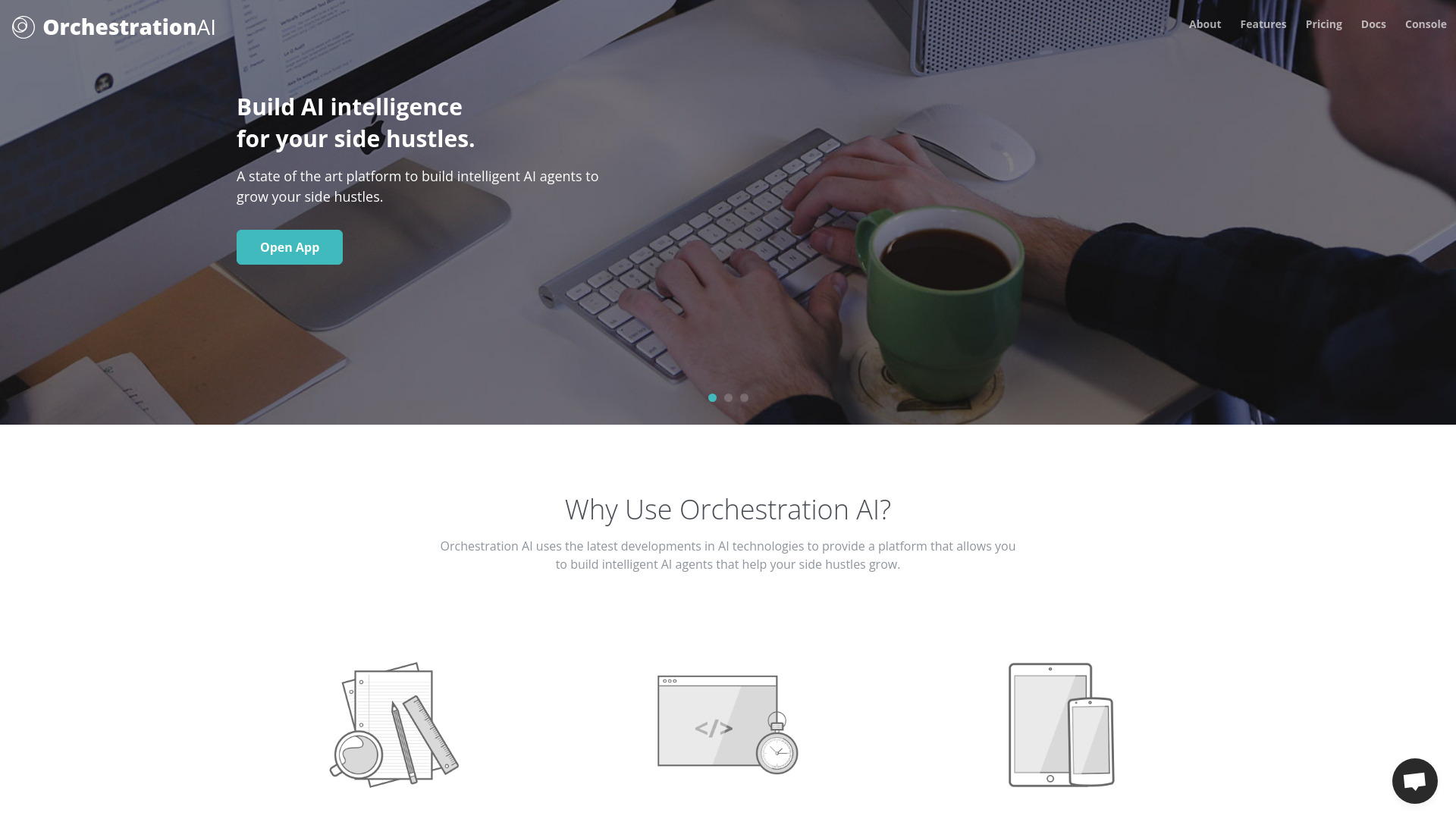Open the About page

tap(1204, 23)
